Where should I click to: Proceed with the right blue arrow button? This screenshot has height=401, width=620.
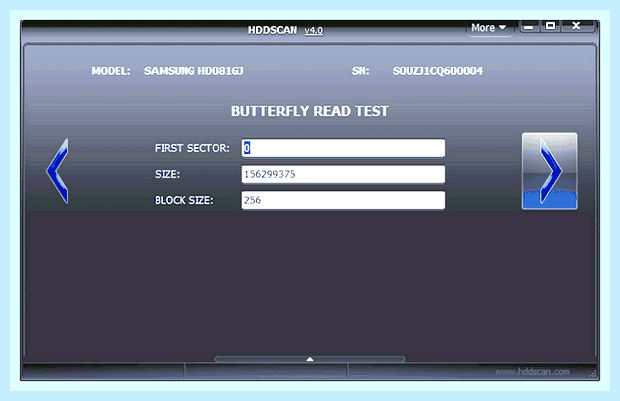549,171
